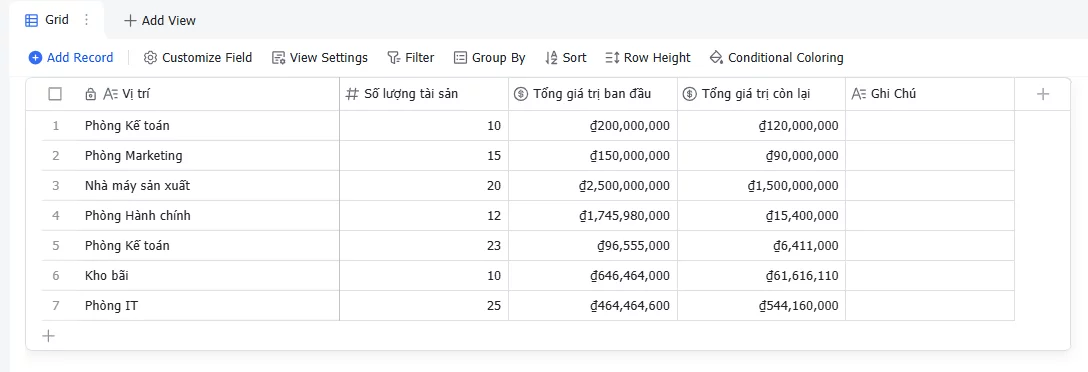Viewport: 1088px width, 372px height.
Task: Click empty Ghi Chú cell for Phòng Marketing
Action: tap(930, 155)
